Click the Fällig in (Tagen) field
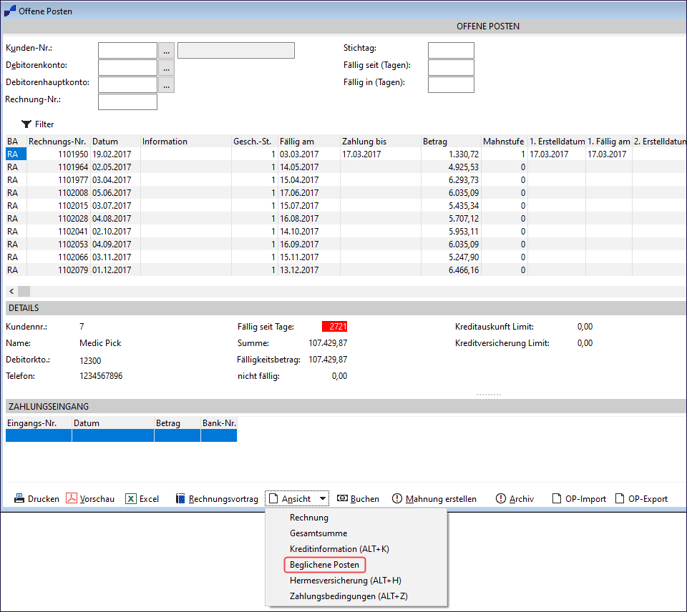687x612 pixels. (x=451, y=85)
